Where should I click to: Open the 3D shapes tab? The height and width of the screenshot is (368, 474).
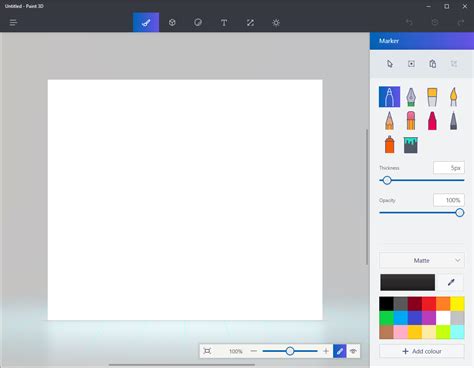[x=172, y=22]
